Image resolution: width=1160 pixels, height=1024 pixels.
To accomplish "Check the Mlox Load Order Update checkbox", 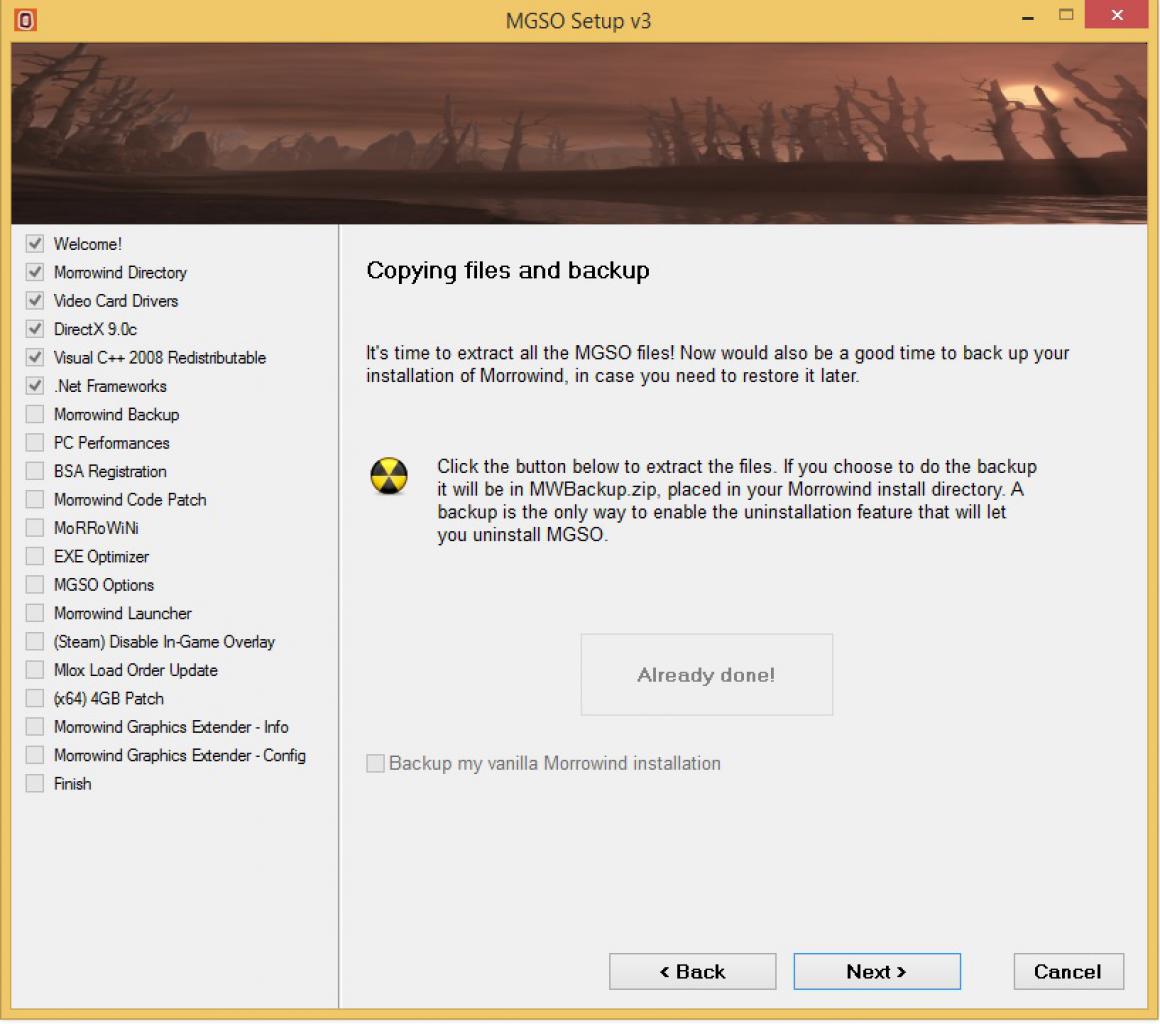I will click(35, 670).
